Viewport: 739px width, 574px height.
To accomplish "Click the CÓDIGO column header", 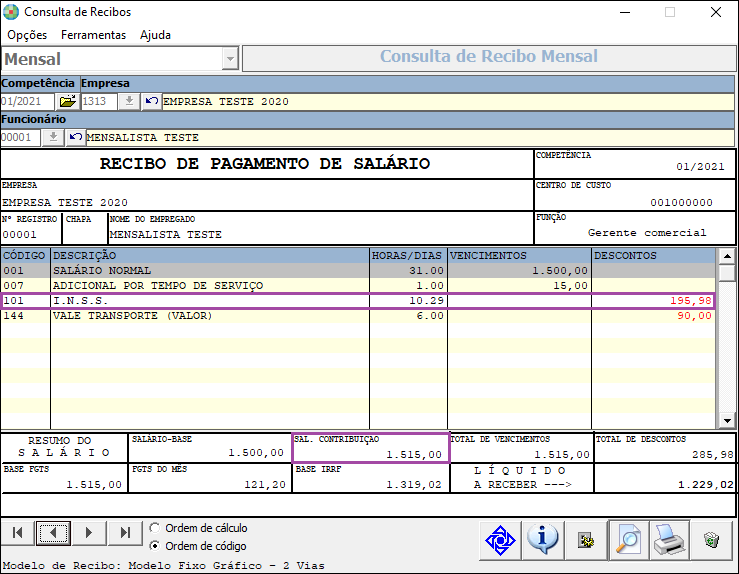I will tap(25, 255).
